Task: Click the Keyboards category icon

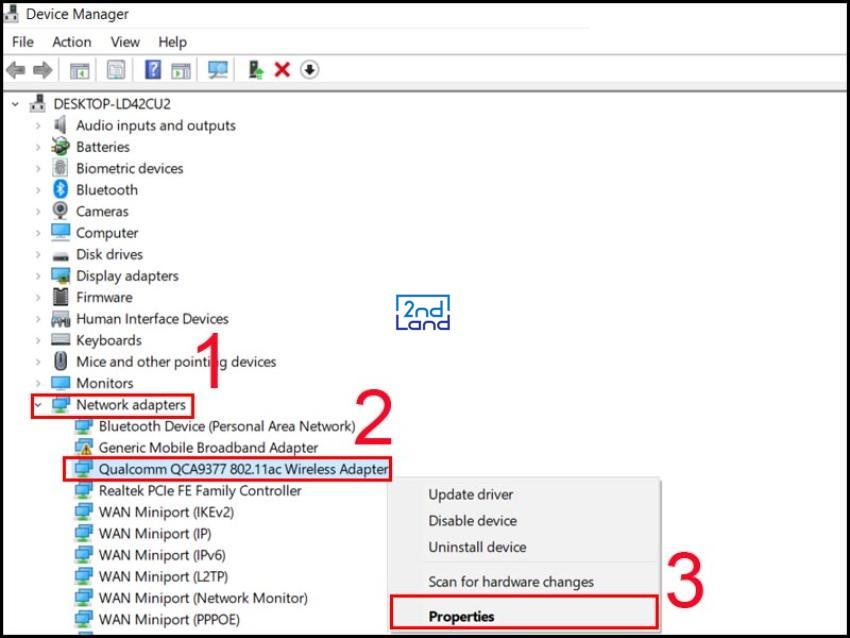Action: [x=60, y=339]
